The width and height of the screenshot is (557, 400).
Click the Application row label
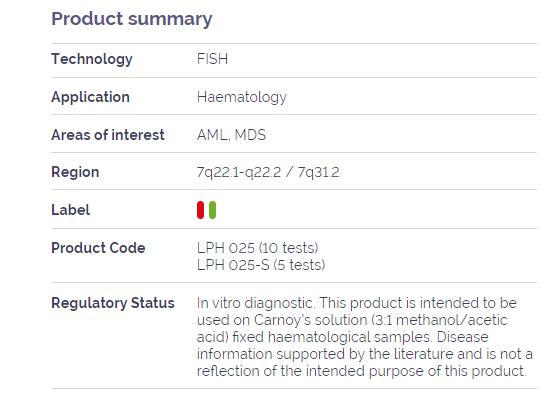91,97
